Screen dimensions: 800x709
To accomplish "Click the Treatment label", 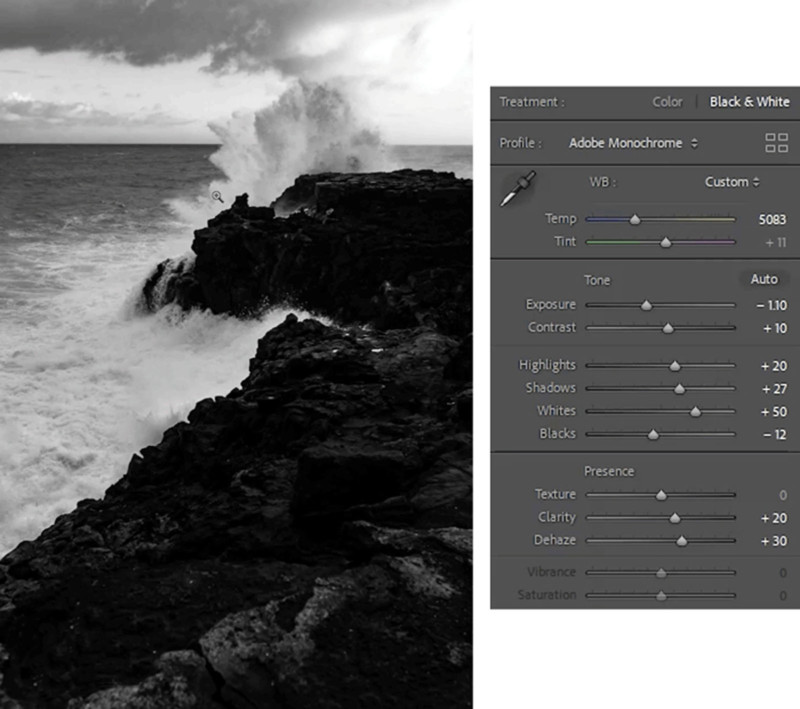I will click(x=532, y=102).
